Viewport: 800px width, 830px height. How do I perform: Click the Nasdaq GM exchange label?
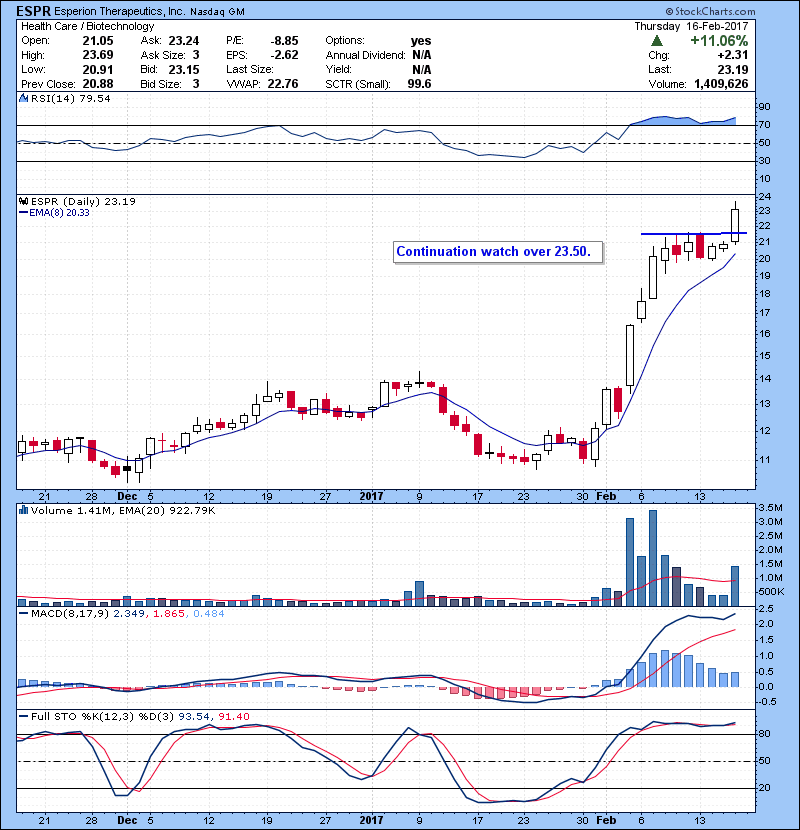coord(215,12)
